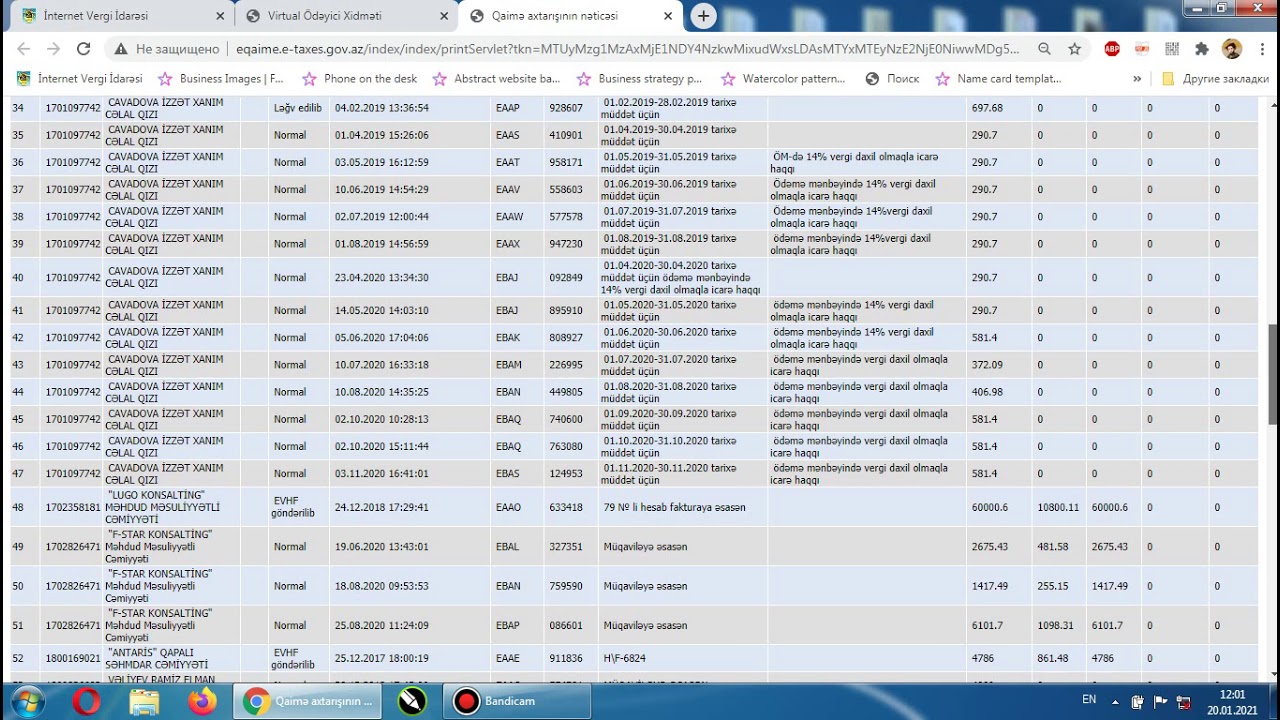Launch Firefox from the taskbar
The image size is (1280, 720).
pyautogui.click(x=202, y=701)
